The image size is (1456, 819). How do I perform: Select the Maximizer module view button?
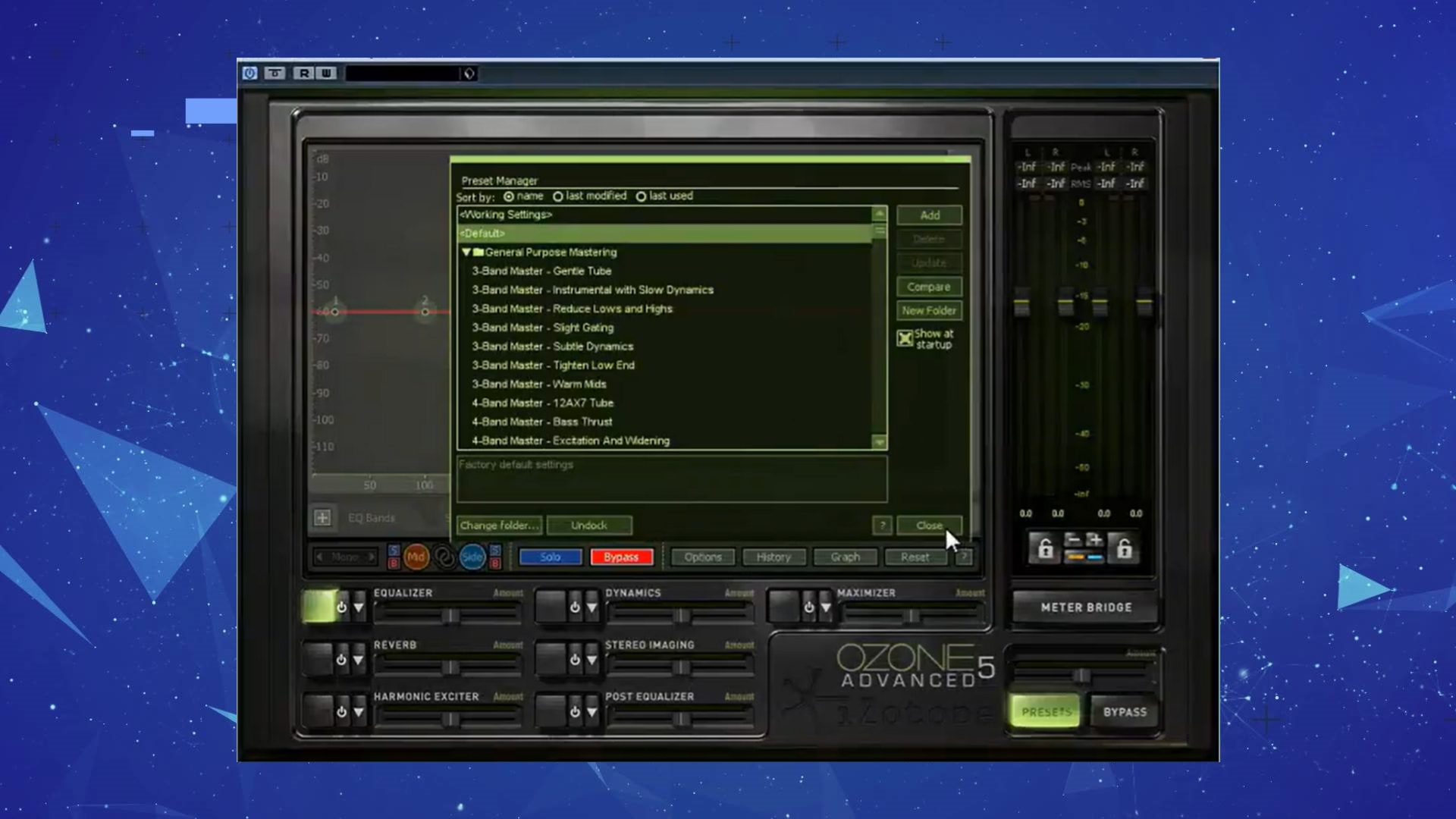(784, 607)
